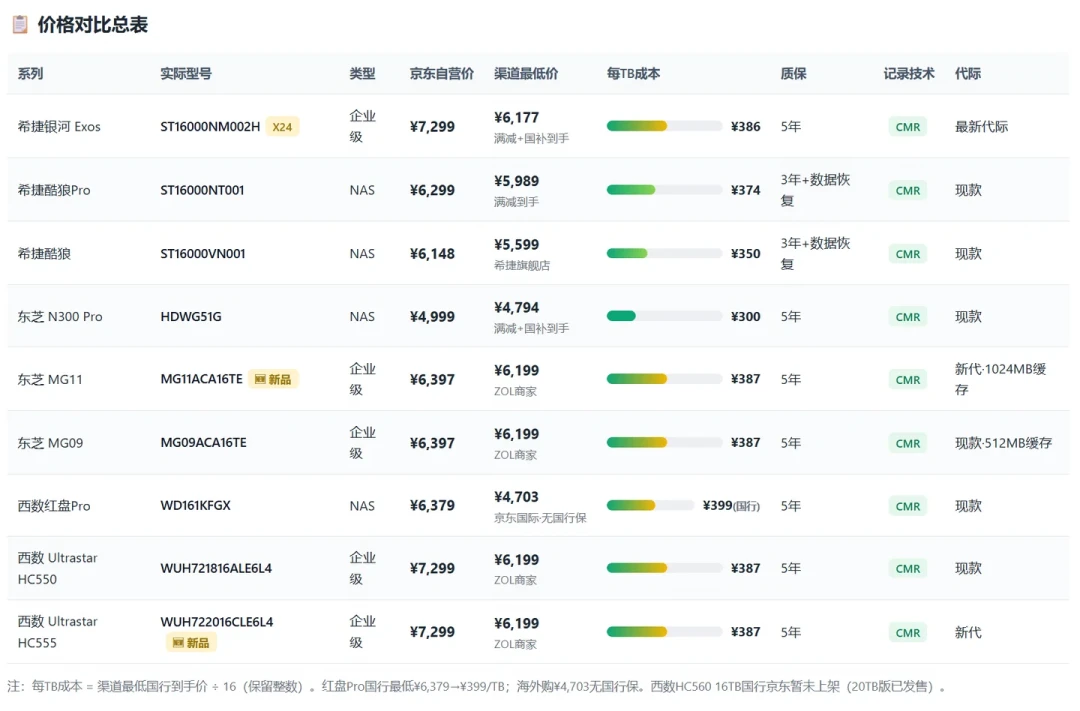Viewport: 1080px width, 711px height.
Task: Click model number WD161KFGX
Action: click(x=196, y=506)
